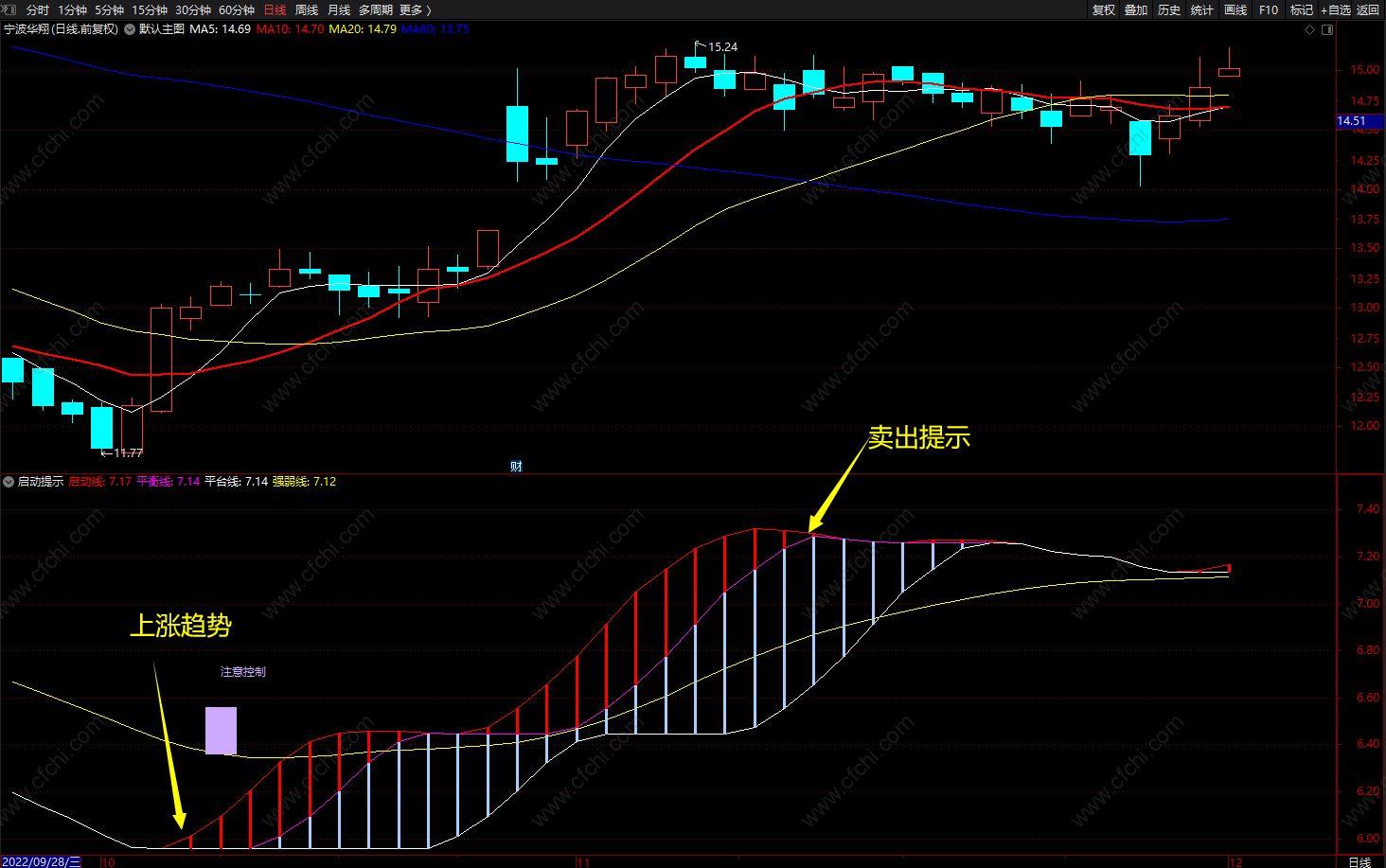Open the 历史 history button
Viewport: 1386px width, 868px height.
click(1169, 9)
